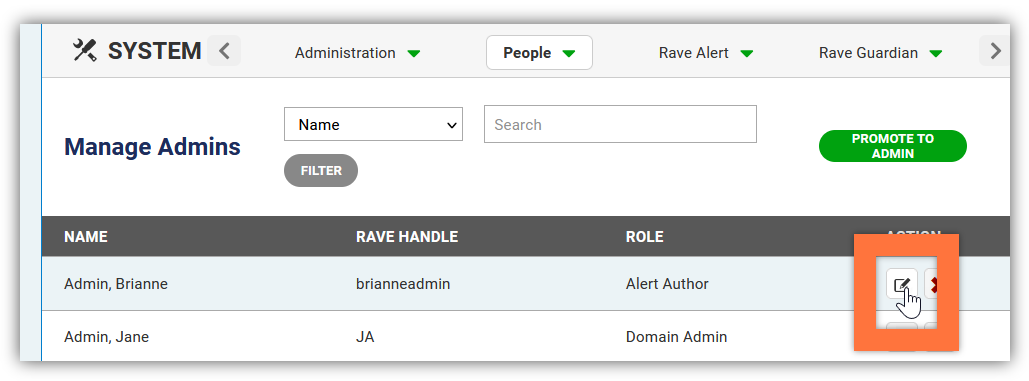This screenshot has width=1029, height=381.
Task: Select the "Domain Admin" role cell
Action: coord(677,337)
